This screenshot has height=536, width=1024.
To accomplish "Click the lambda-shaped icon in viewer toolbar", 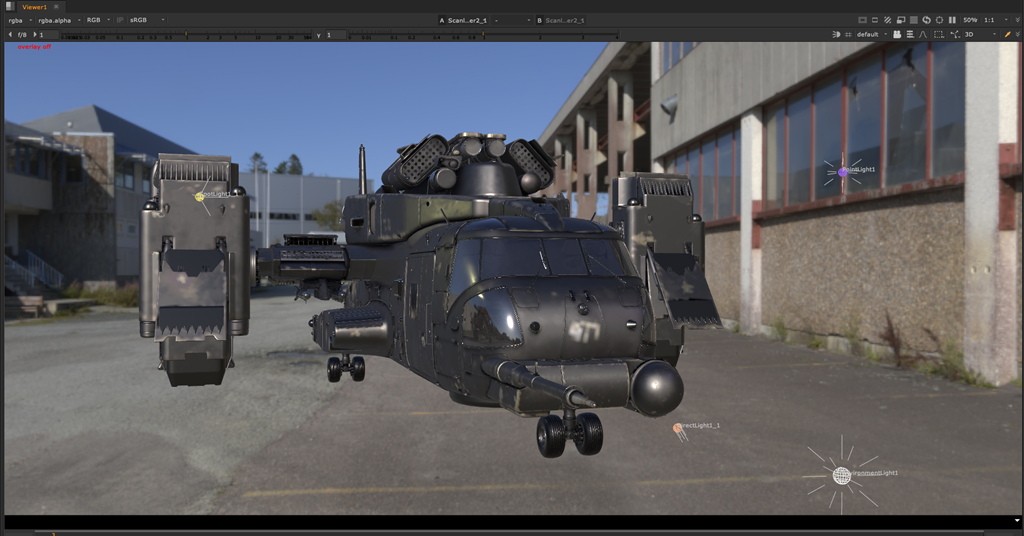I will click(x=923, y=35).
